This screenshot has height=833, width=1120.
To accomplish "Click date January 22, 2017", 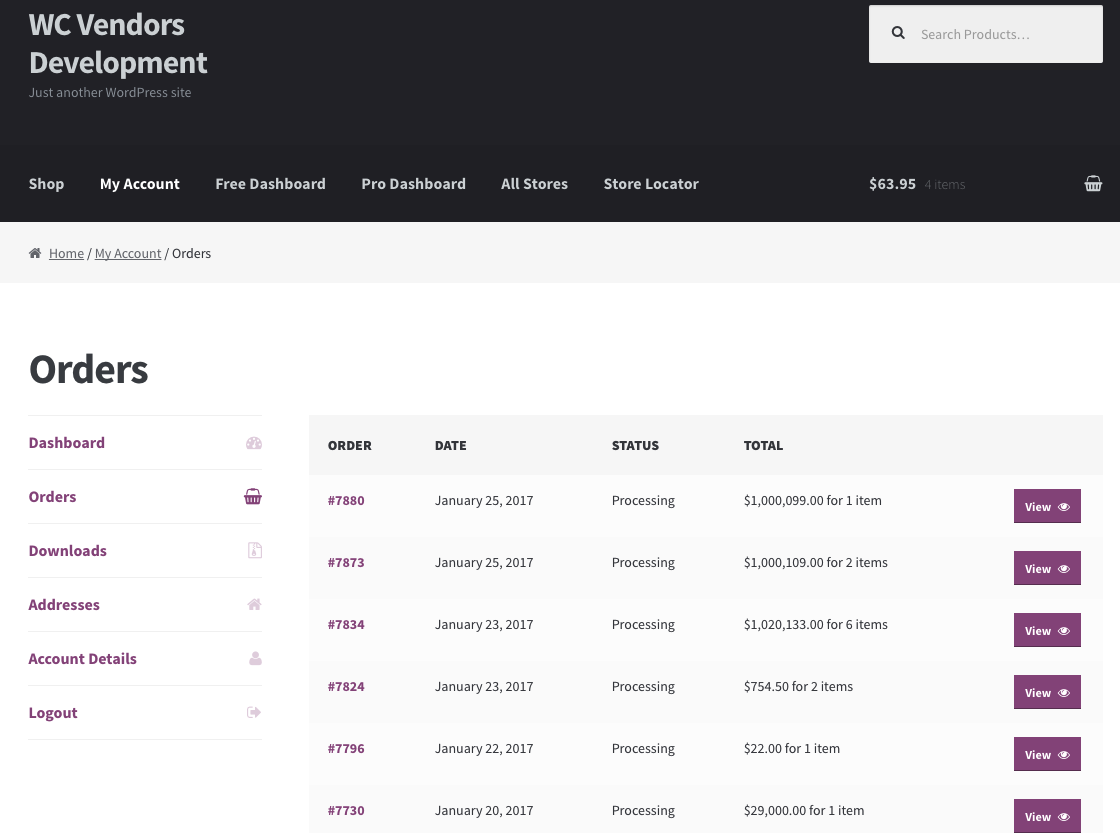I will [484, 749].
